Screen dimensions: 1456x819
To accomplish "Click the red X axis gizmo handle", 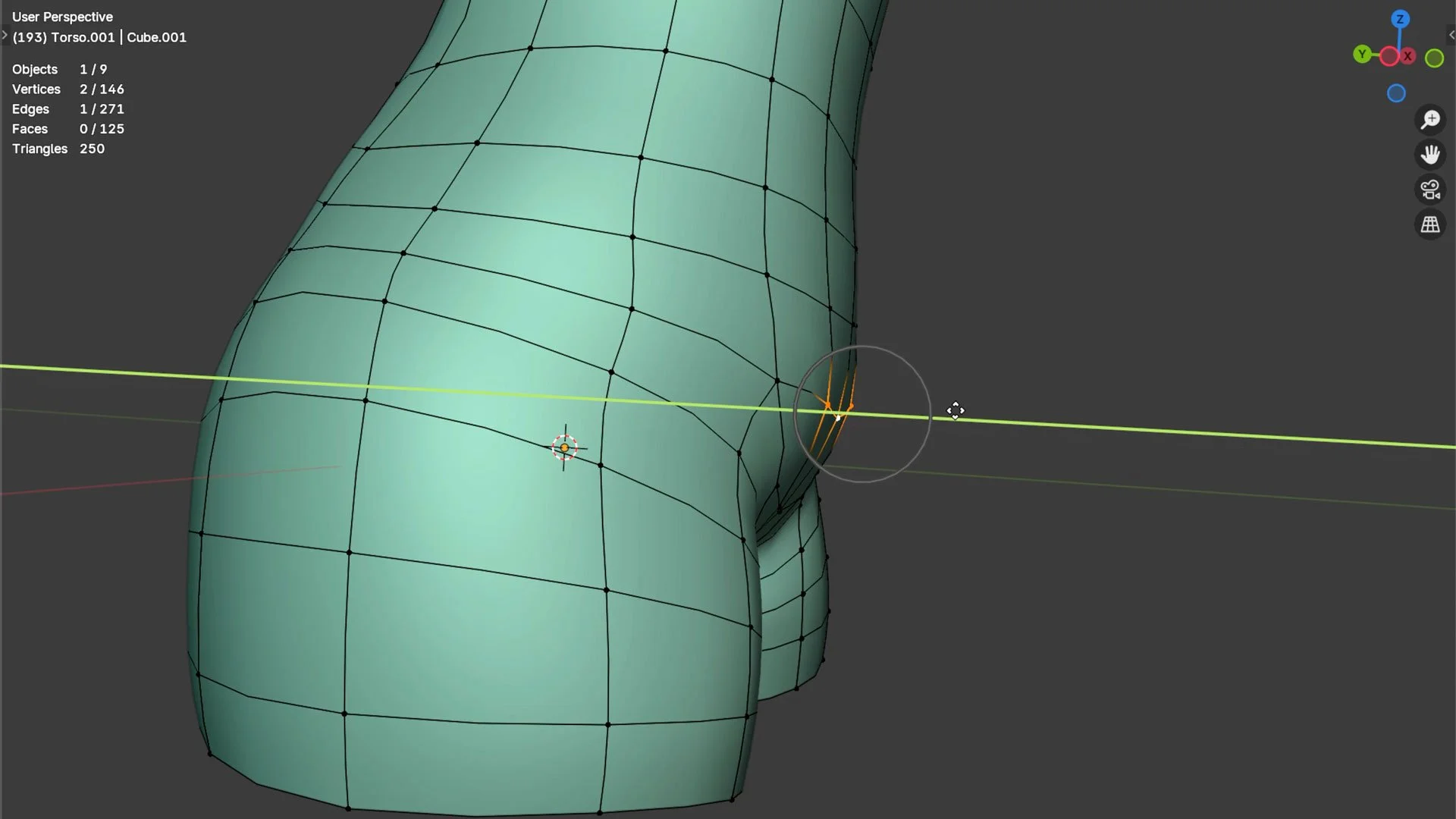I will [x=1408, y=56].
